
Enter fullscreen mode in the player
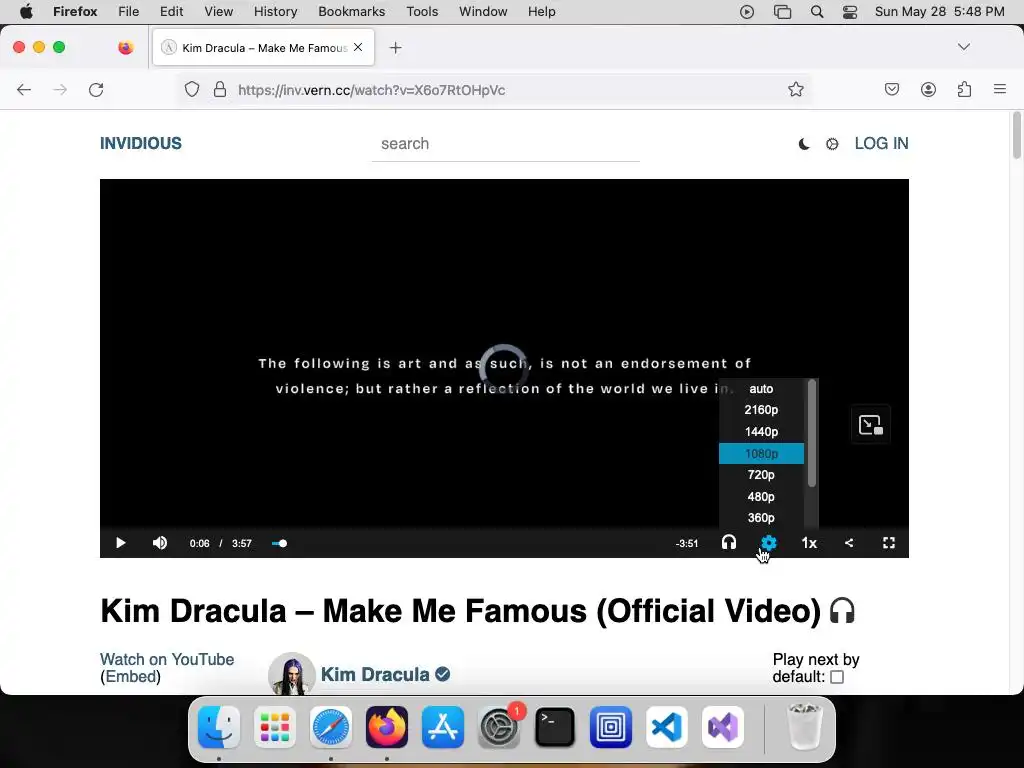click(x=889, y=543)
